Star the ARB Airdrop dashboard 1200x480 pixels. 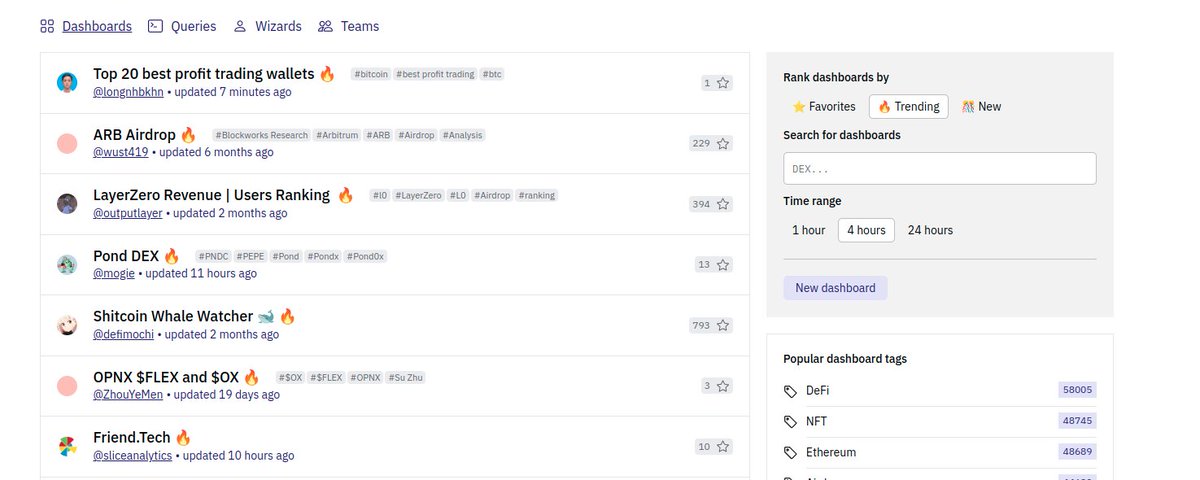click(x=723, y=143)
